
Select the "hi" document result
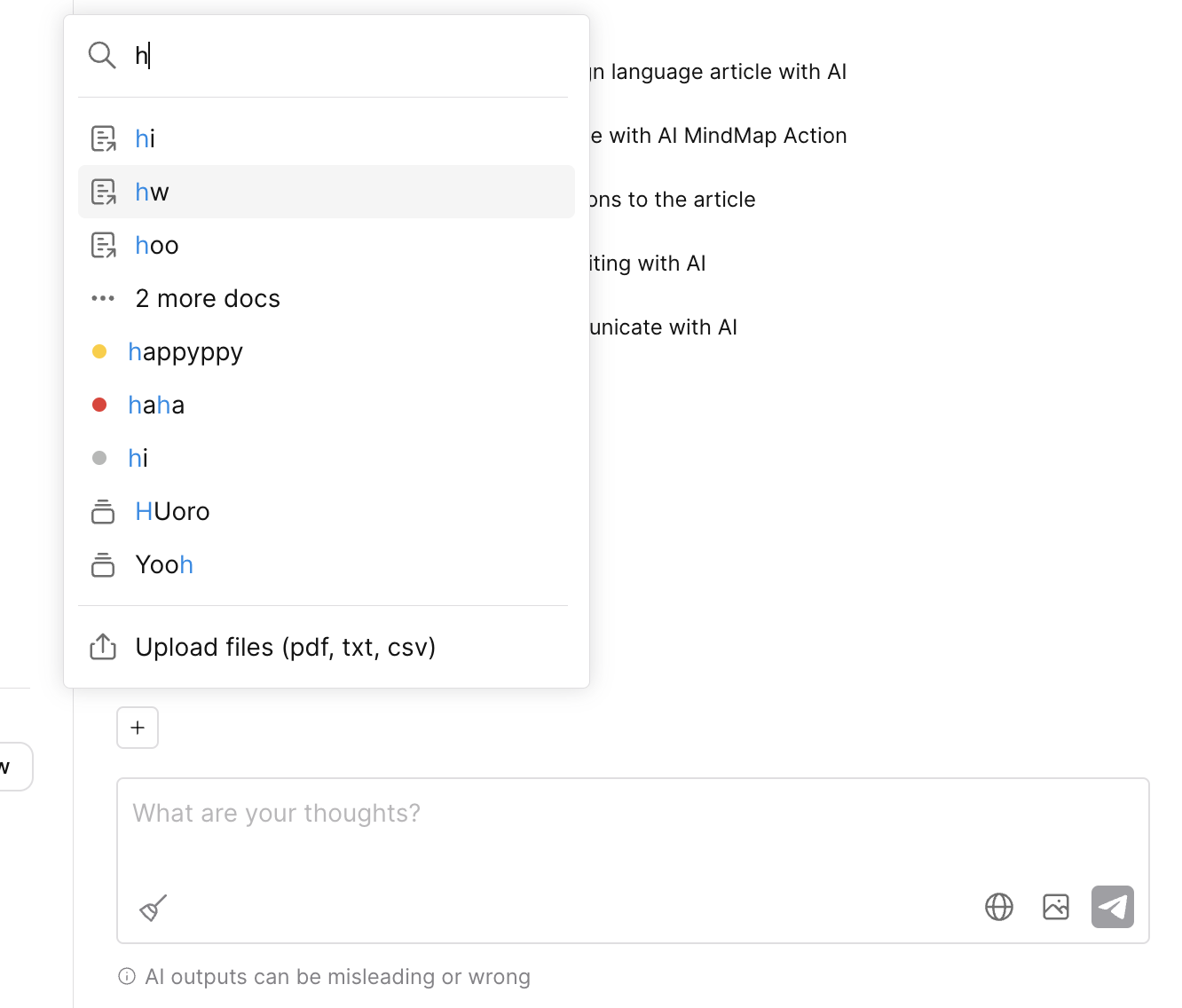tap(146, 138)
